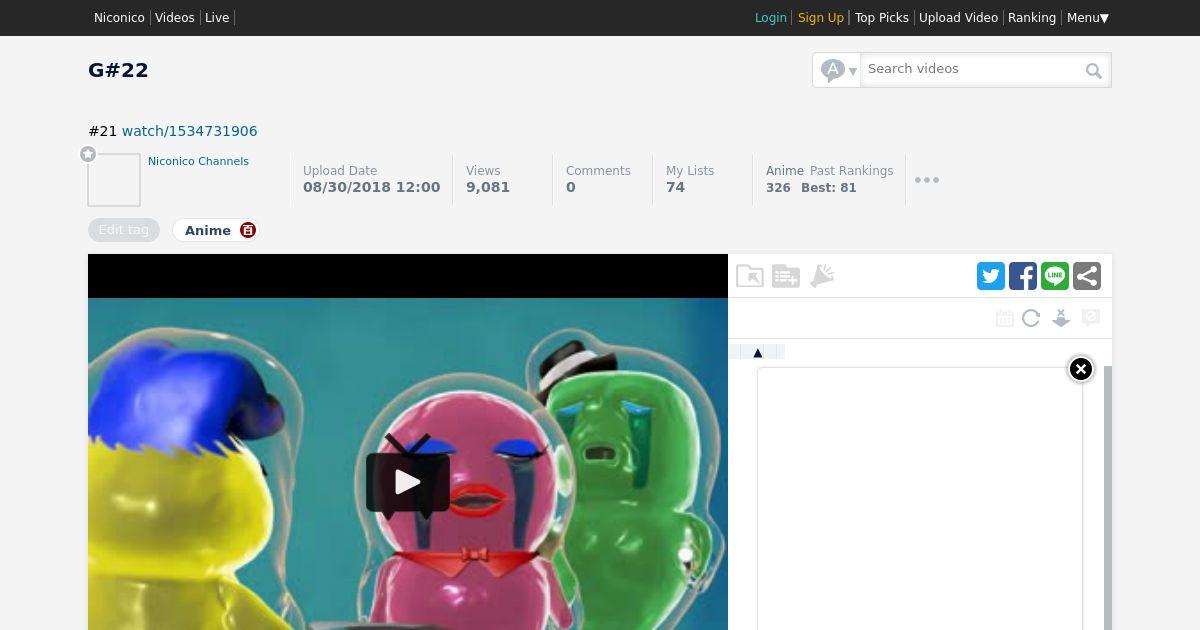Screen dimensions: 1200x630
Task: Open the Anime tag
Action: click(x=208, y=230)
